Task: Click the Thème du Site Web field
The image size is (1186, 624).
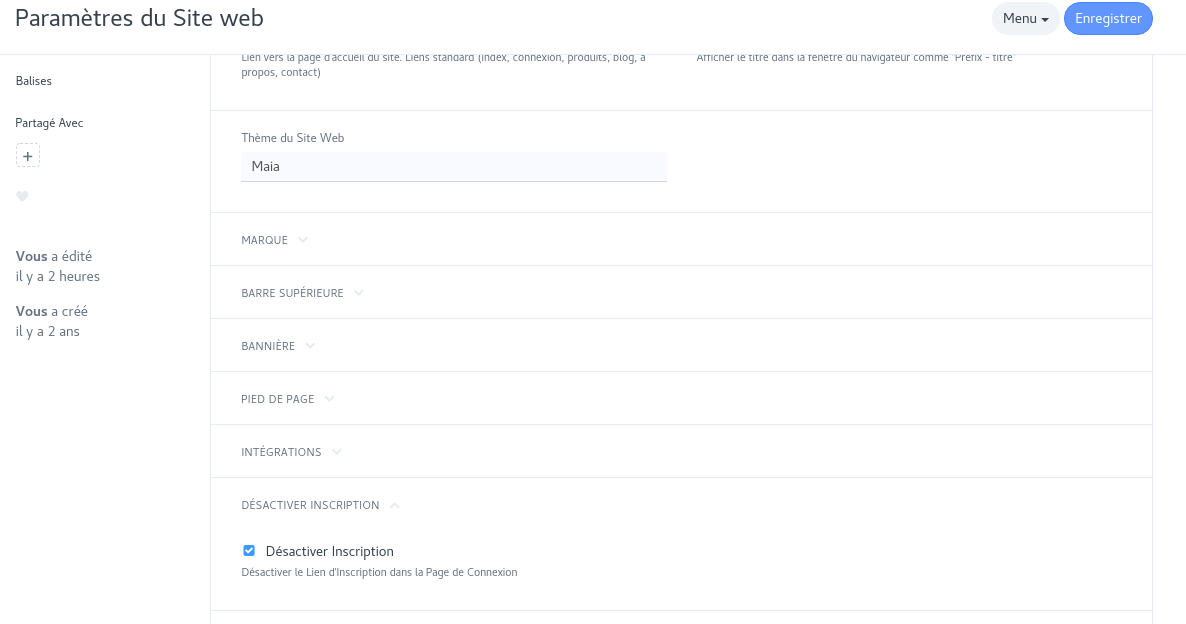Action: [454, 167]
